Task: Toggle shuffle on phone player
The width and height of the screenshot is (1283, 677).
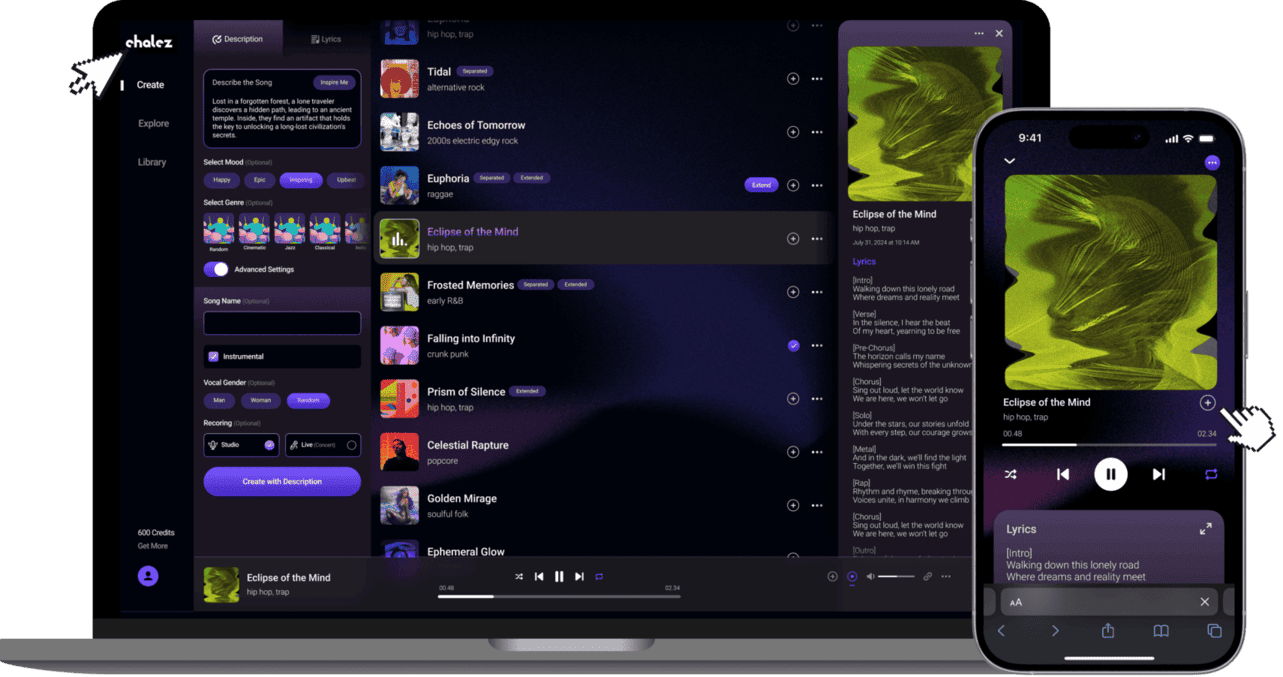Action: (x=1011, y=474)
